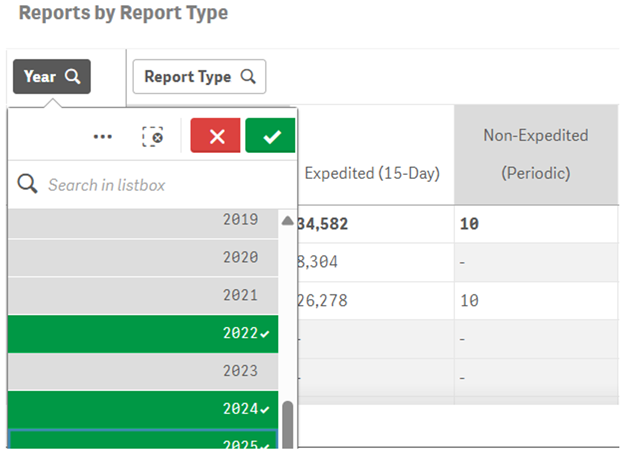The height and width of the screenshot is (454, 624).
Task: Click the magnifier icon in Year filter
Action: [73, 77]
